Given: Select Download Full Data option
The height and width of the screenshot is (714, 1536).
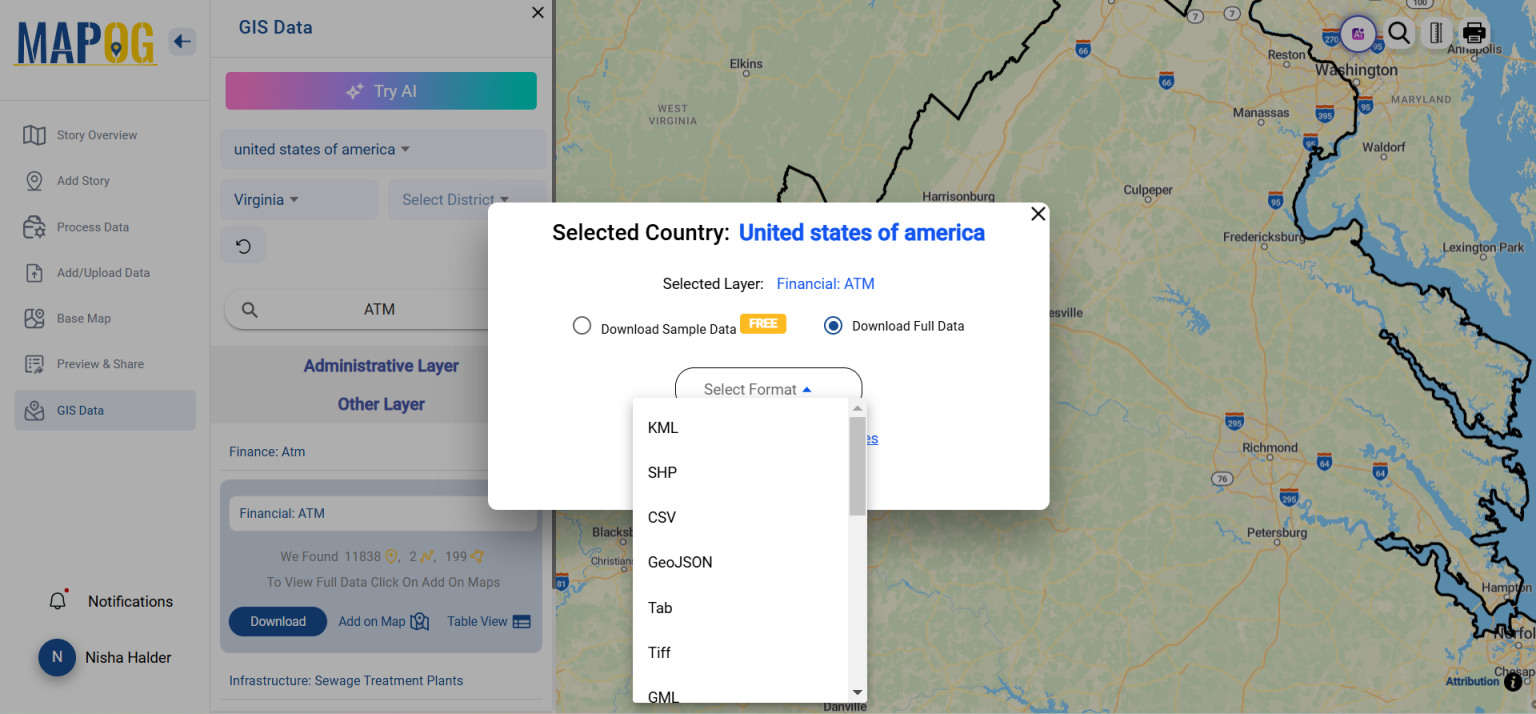Looking at the screenshot, I should tap(833, 325).
